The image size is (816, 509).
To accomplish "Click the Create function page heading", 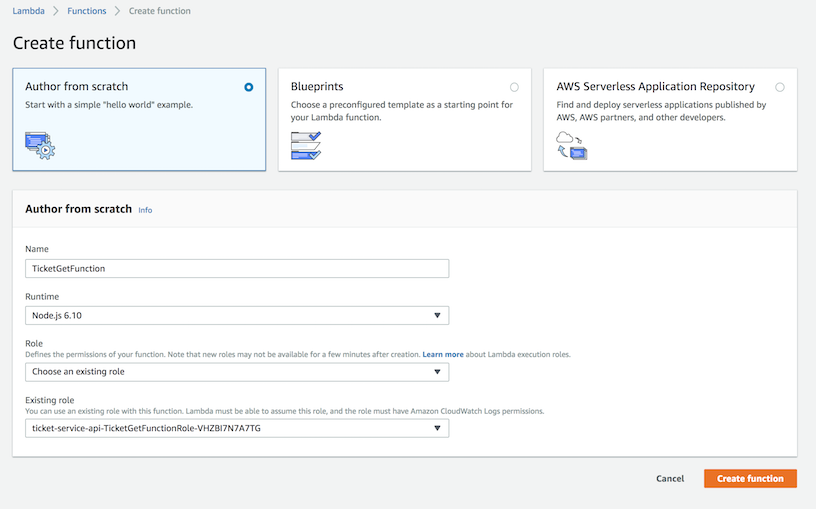I will (74, 43).
